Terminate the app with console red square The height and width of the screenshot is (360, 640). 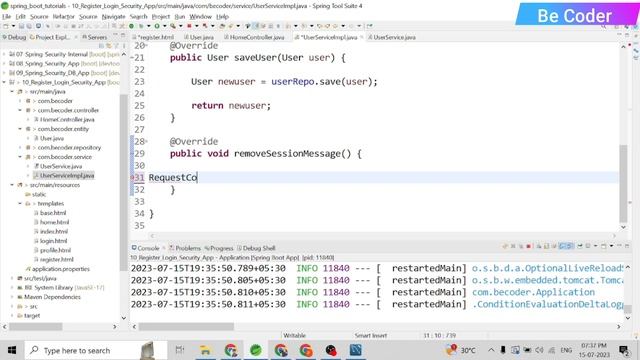coord(529,246)
